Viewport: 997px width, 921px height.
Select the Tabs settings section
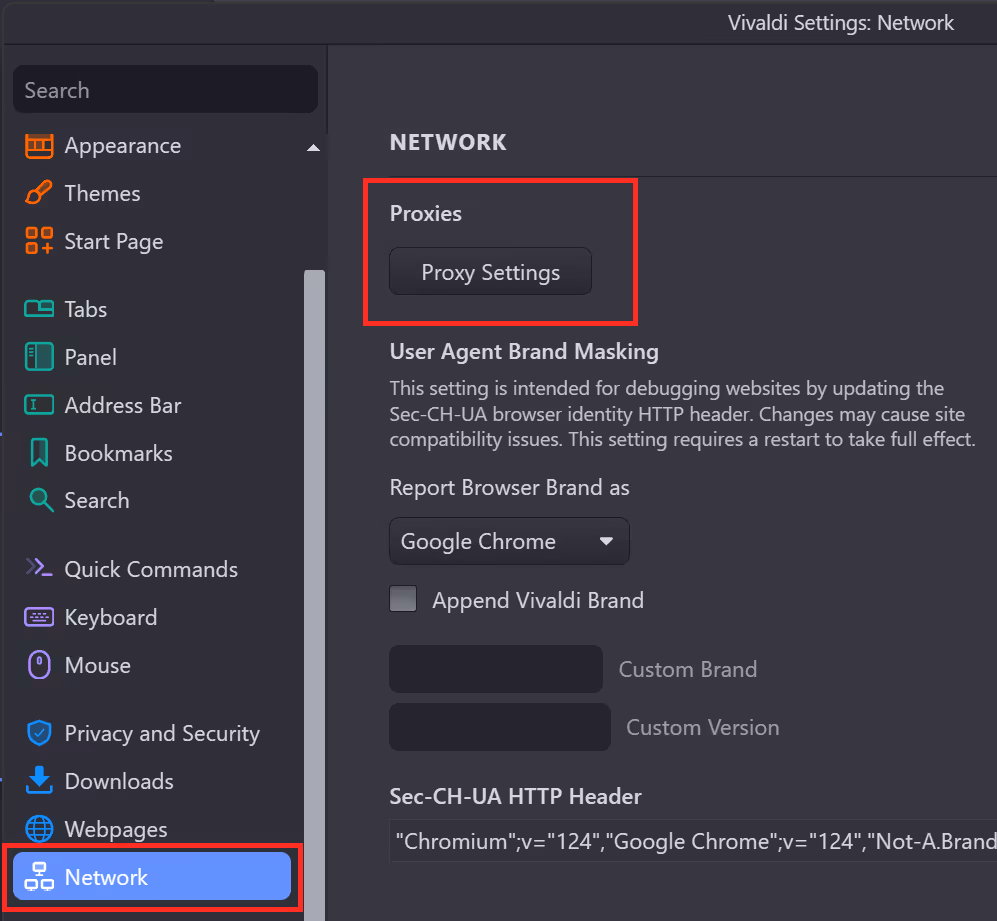click(86, 309)
